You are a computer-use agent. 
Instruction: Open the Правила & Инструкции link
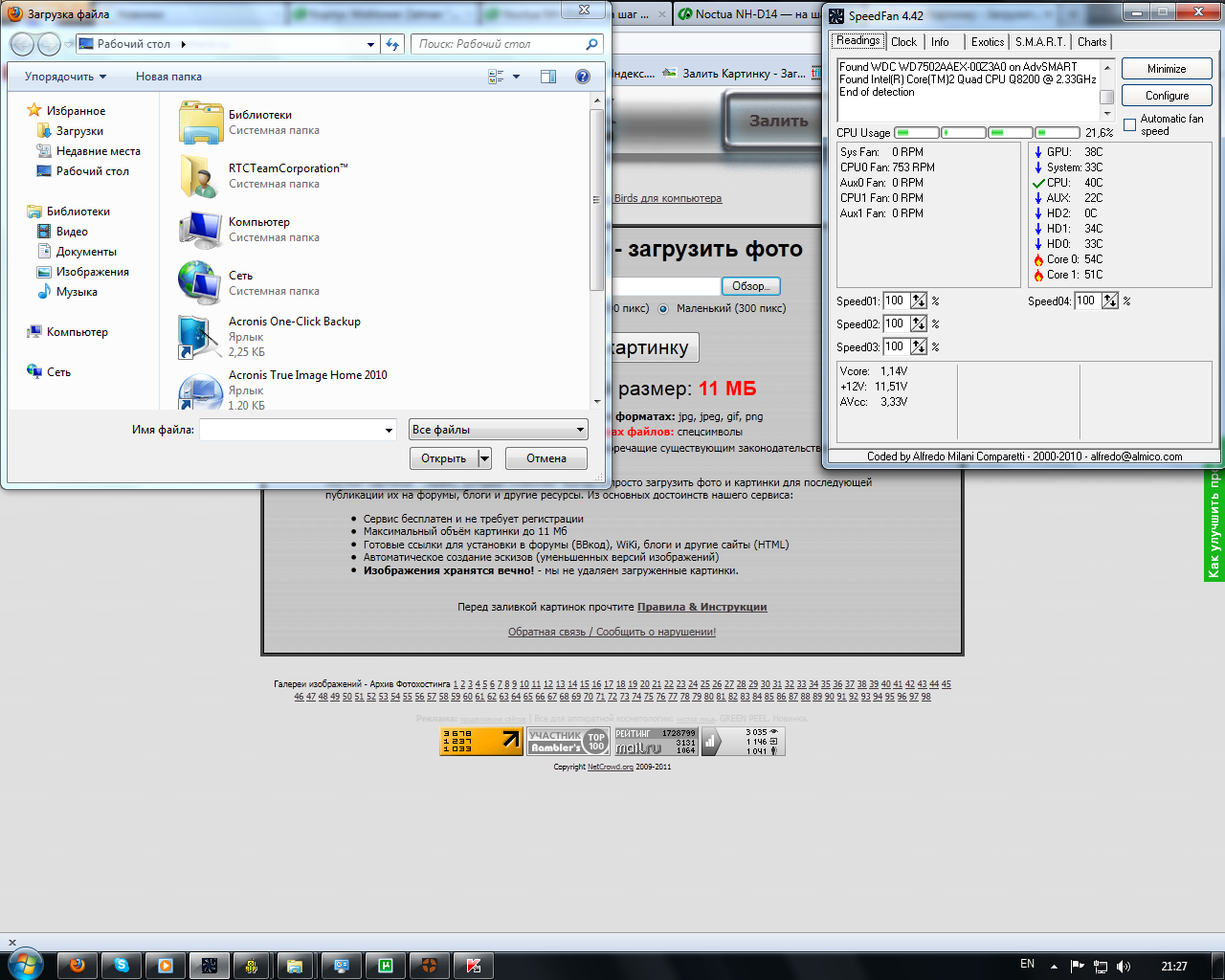pyautogui.click(x=702, y=607)
